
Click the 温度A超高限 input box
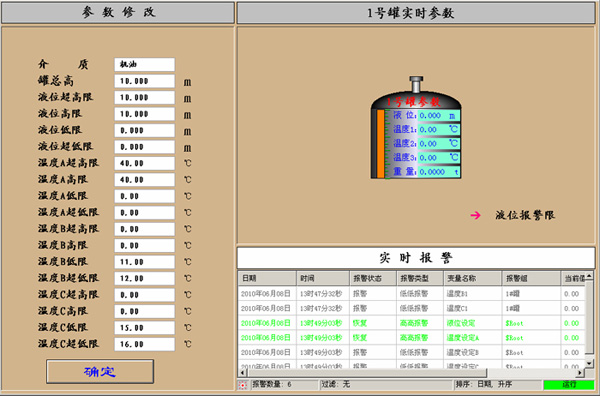tap(145, 163)
